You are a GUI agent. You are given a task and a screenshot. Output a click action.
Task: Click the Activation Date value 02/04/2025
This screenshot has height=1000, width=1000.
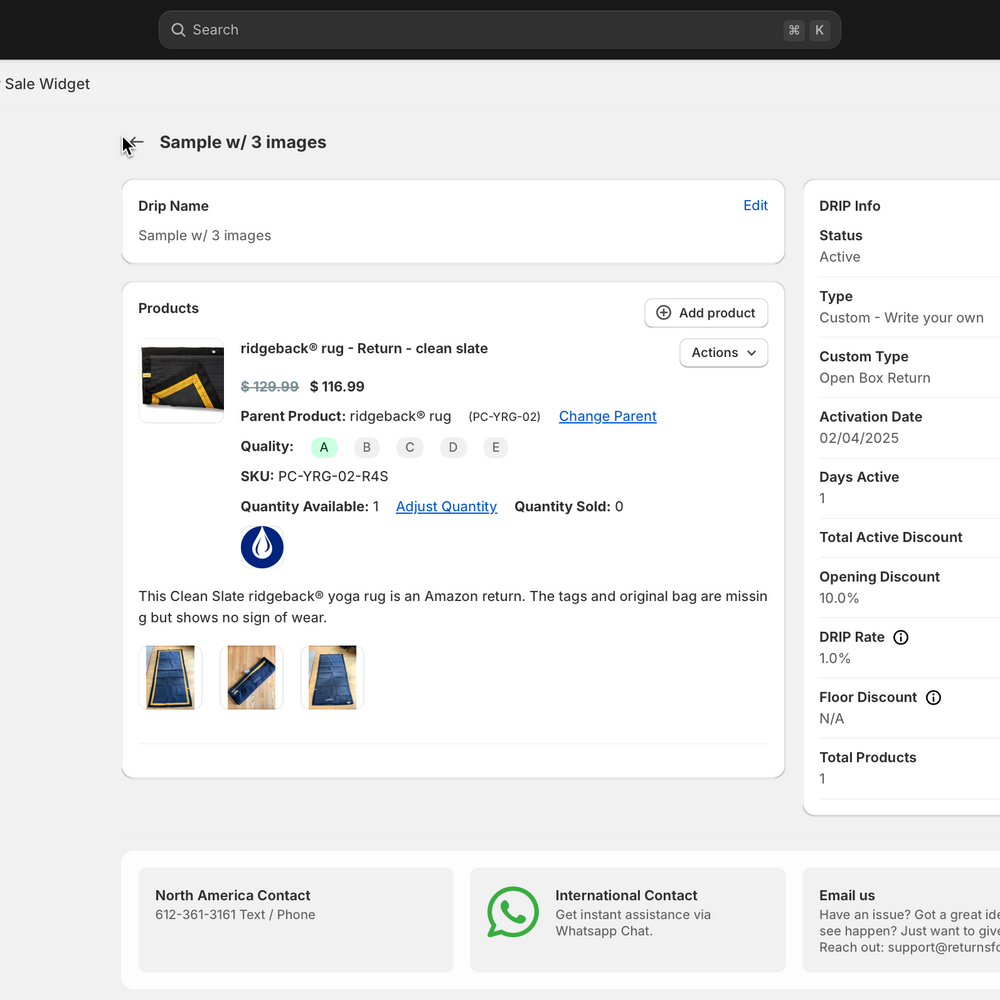[859, 438]
